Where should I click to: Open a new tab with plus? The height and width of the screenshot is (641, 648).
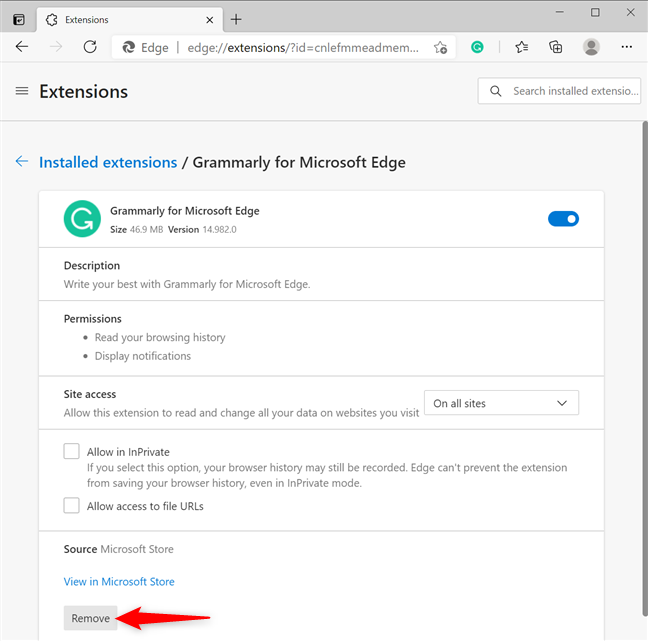coord(236,19)
